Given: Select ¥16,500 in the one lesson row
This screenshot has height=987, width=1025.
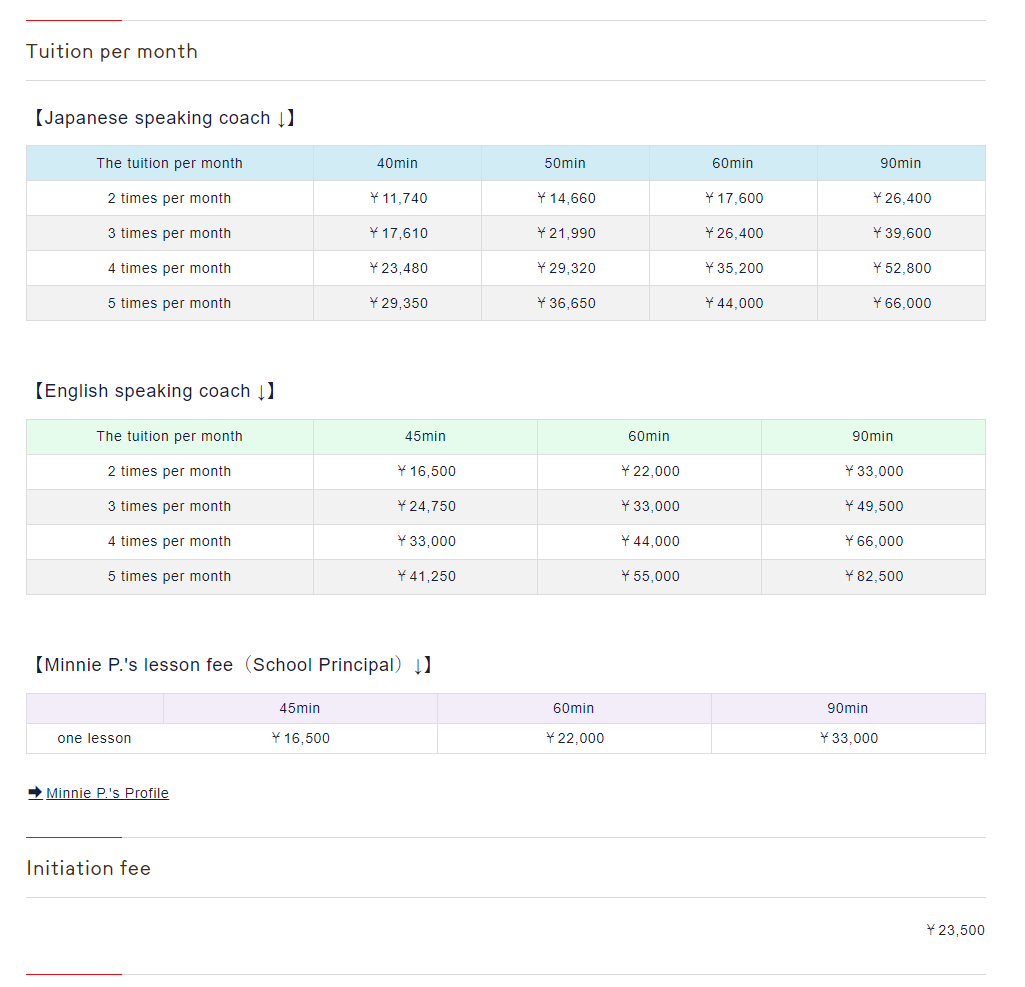Looking at the screenshot, I should pos(300,739).
